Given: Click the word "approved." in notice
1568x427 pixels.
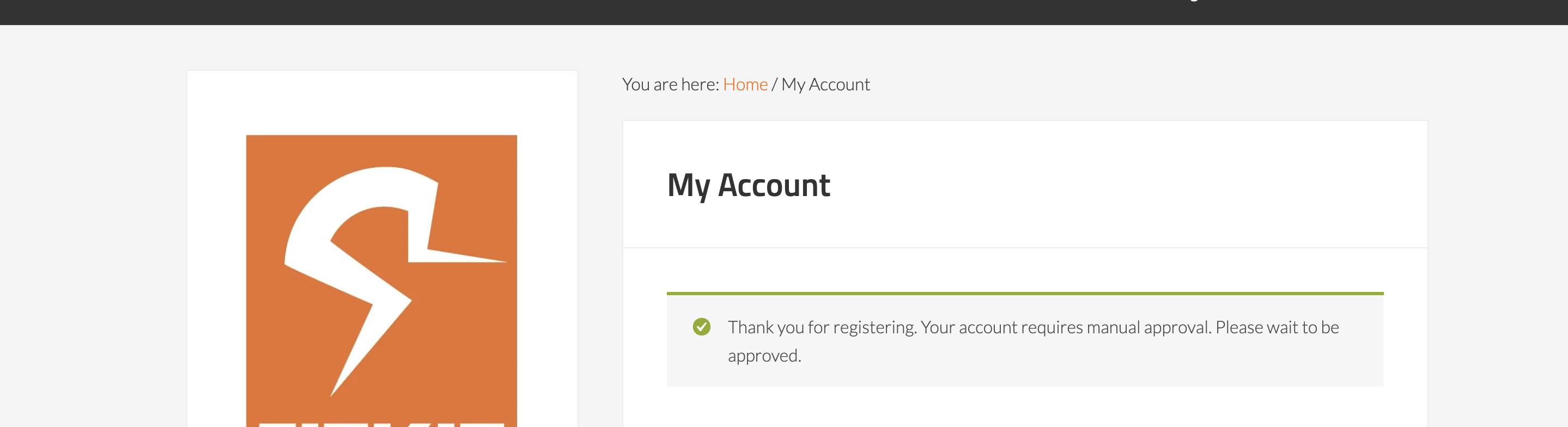Looking at the screenshot, I should [764, 356].
